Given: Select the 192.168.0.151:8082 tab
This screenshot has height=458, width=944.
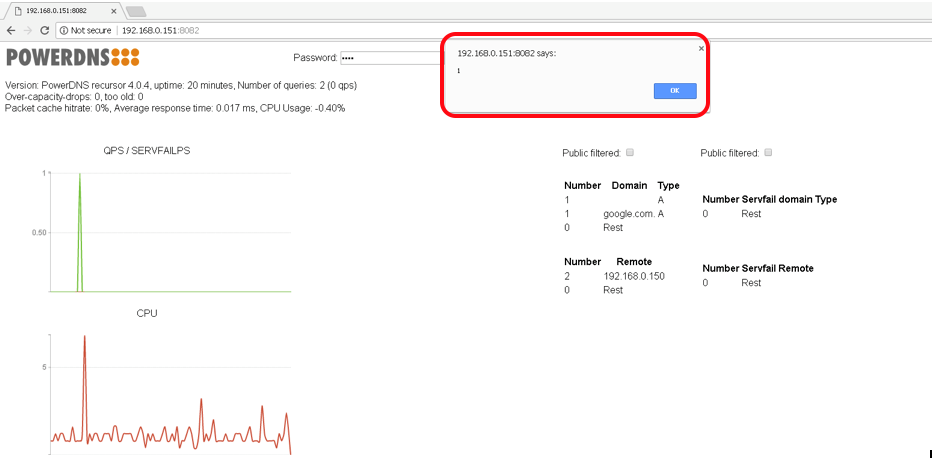Looking at the screenshot, I should 62,10.
